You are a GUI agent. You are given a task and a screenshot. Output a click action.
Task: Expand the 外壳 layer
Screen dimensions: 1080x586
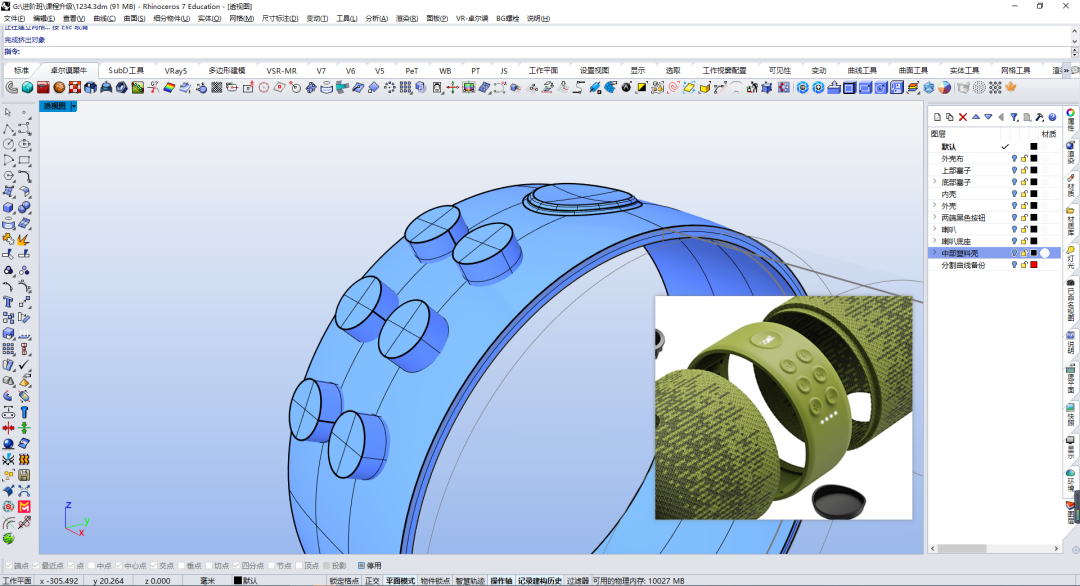click(935, 206)
